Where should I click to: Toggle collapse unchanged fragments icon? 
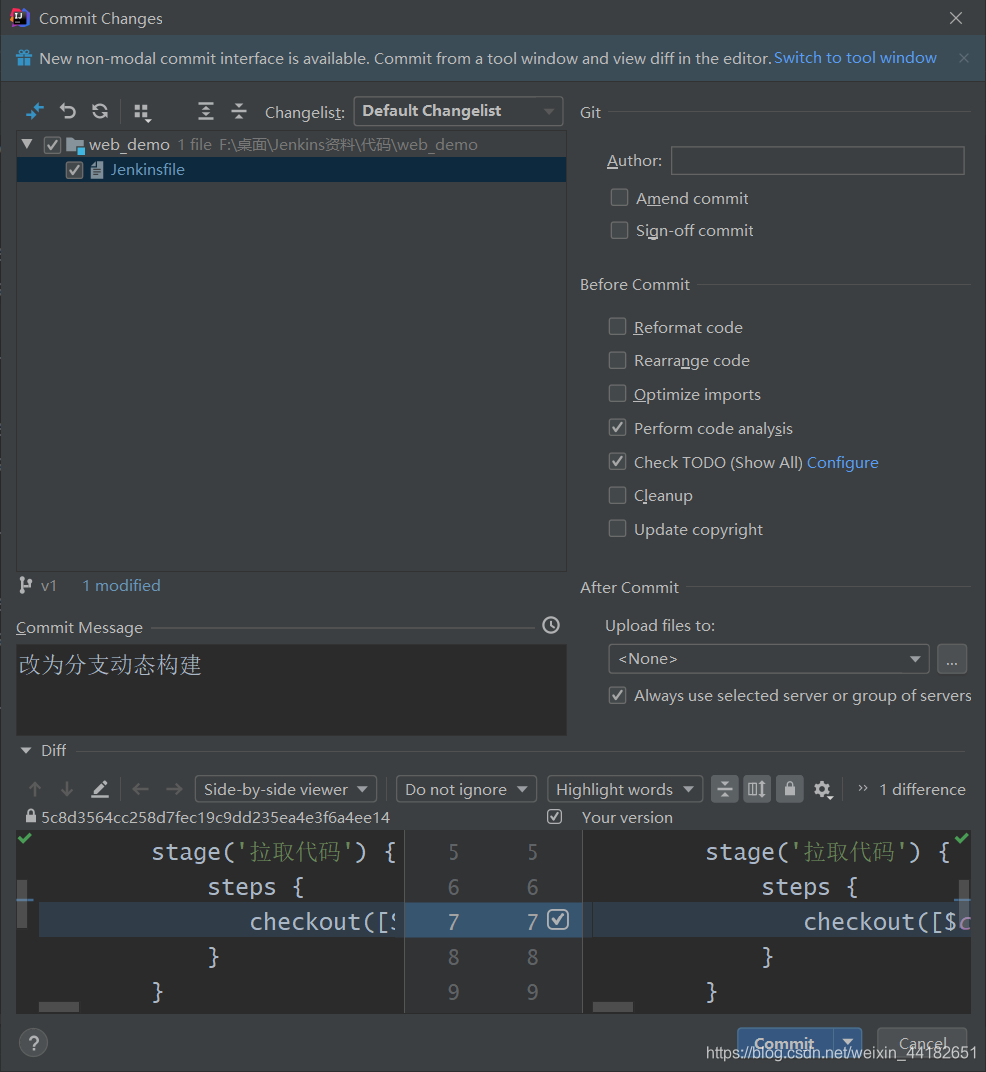725,789
